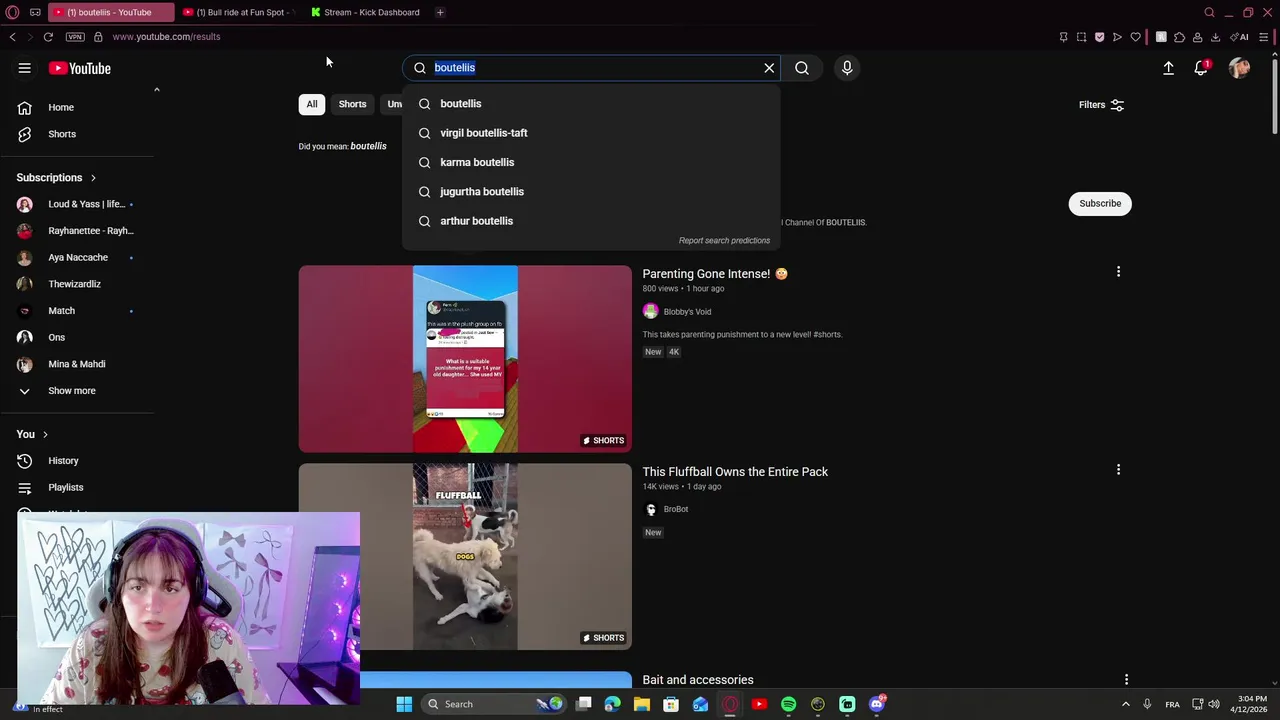Viewport: 1280px width, 720px height.
Task: Open the Windows Start menu
Action: pos(404,704)
